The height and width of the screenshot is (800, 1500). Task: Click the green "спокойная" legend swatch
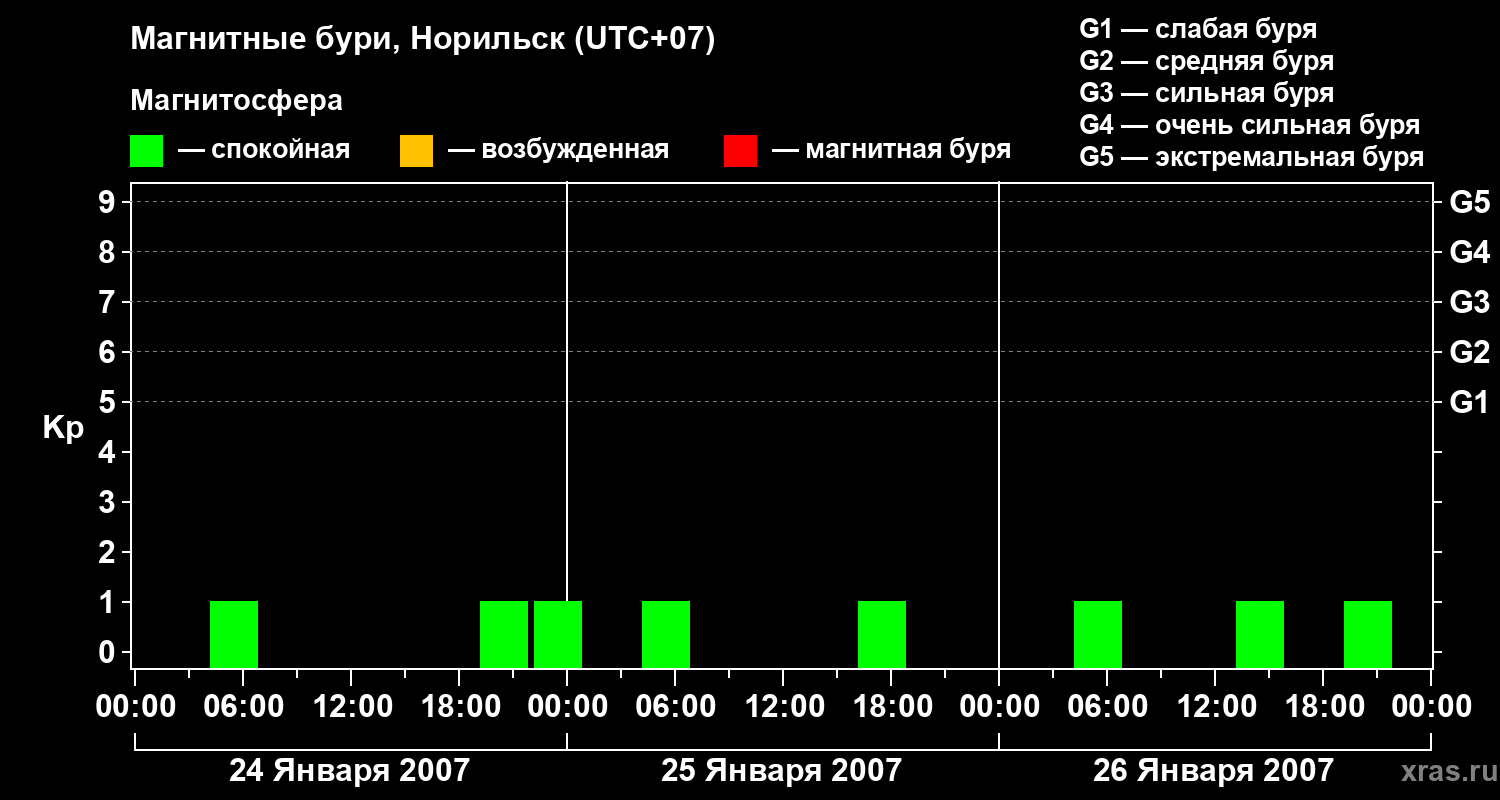[x=146, y=151]
